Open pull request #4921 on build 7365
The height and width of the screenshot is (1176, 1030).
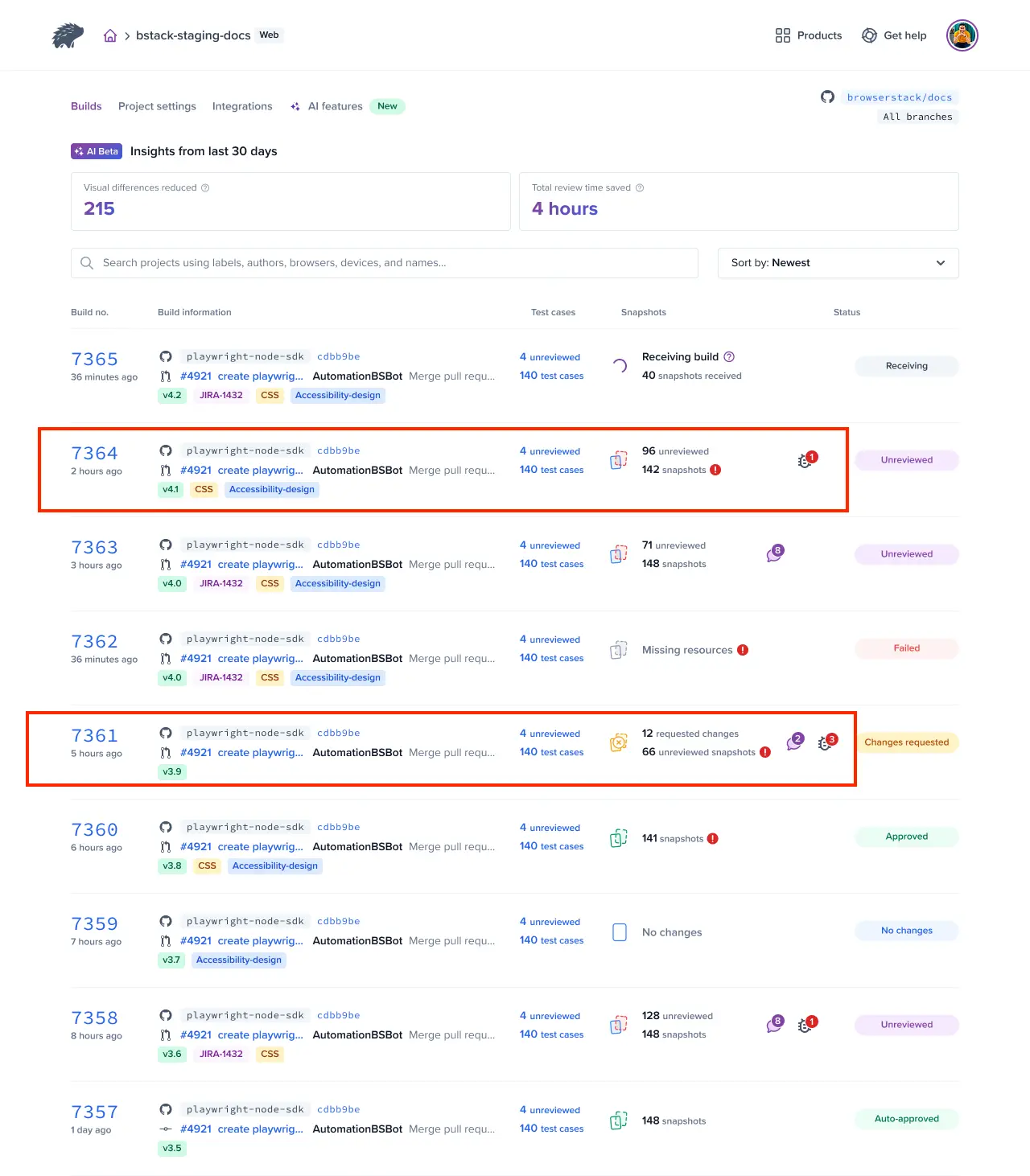[196, 376]
